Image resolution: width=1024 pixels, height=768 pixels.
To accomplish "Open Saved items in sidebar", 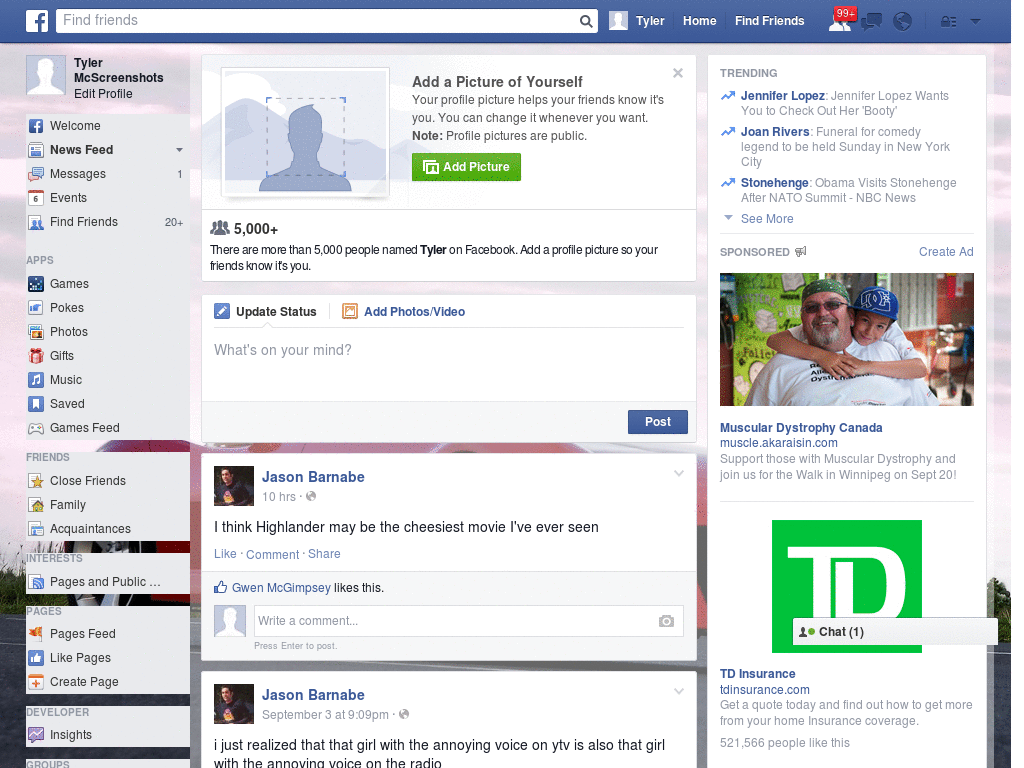I will (x=108, y=404).
